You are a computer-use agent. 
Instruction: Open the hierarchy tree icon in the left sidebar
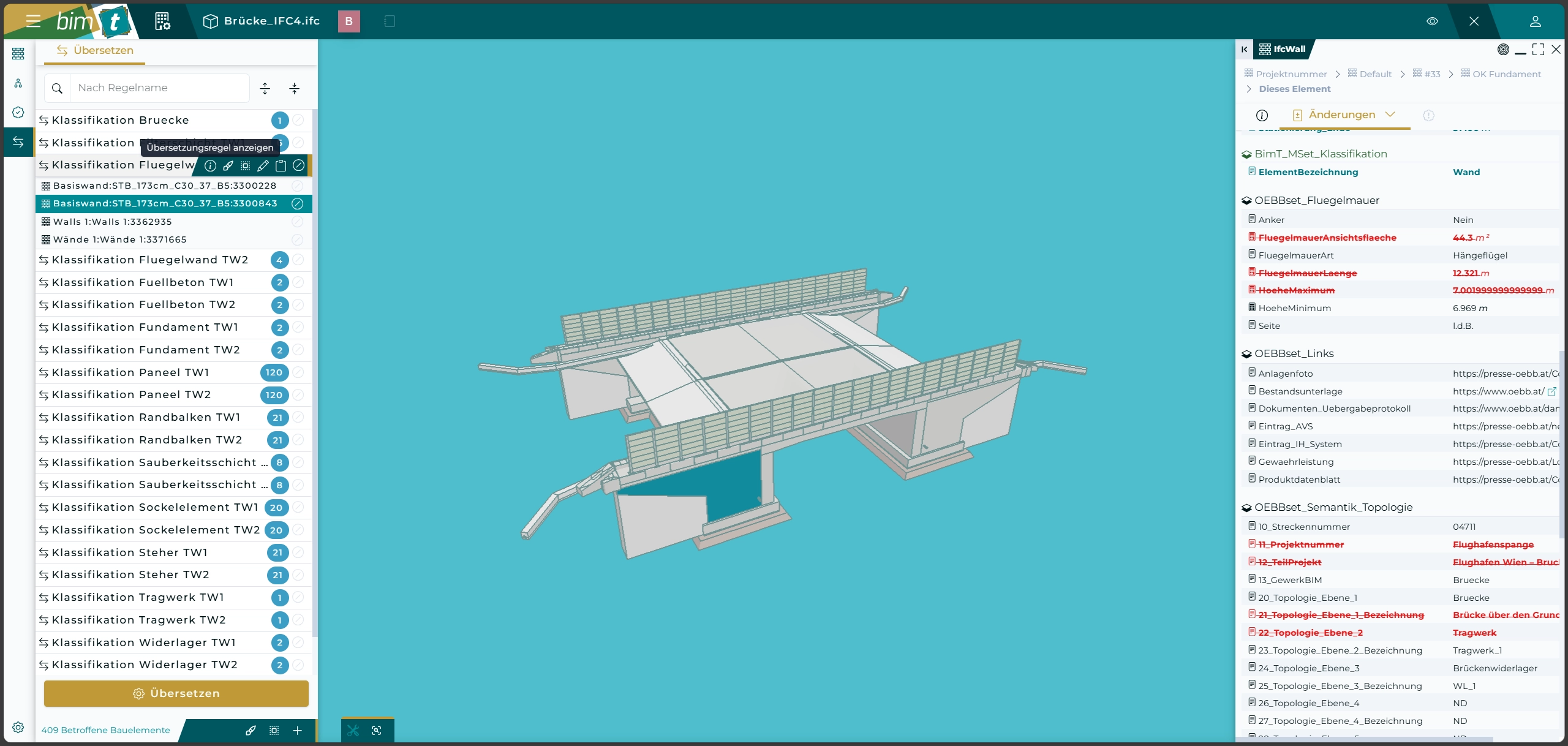18,83
